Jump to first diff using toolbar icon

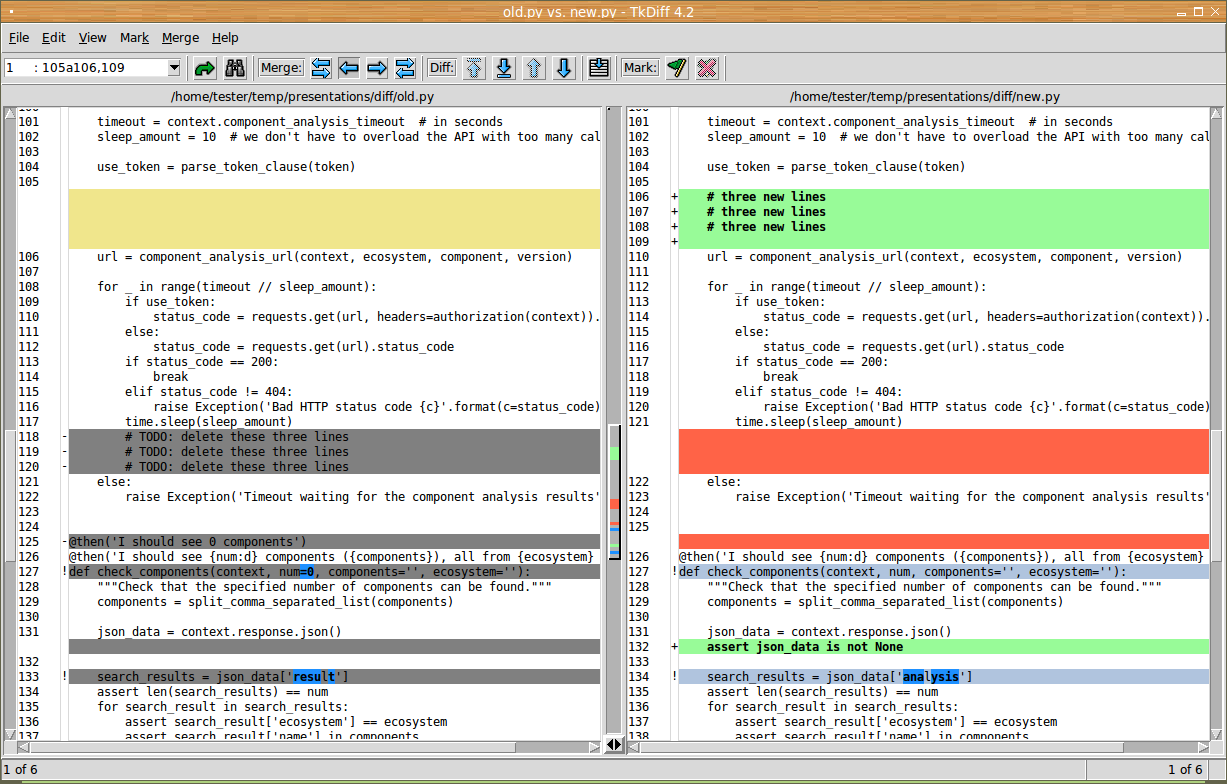tap(474, 68)
